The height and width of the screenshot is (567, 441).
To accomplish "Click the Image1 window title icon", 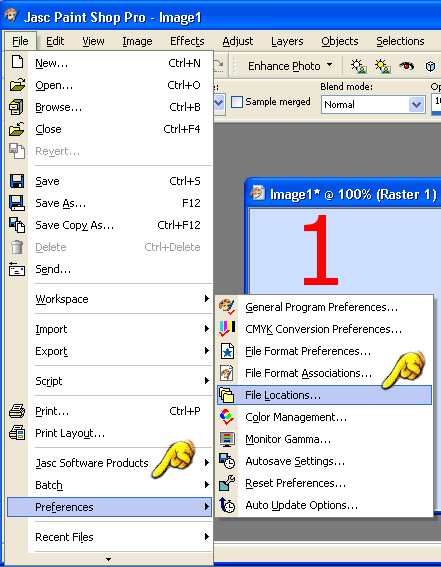I will point(257,193).
